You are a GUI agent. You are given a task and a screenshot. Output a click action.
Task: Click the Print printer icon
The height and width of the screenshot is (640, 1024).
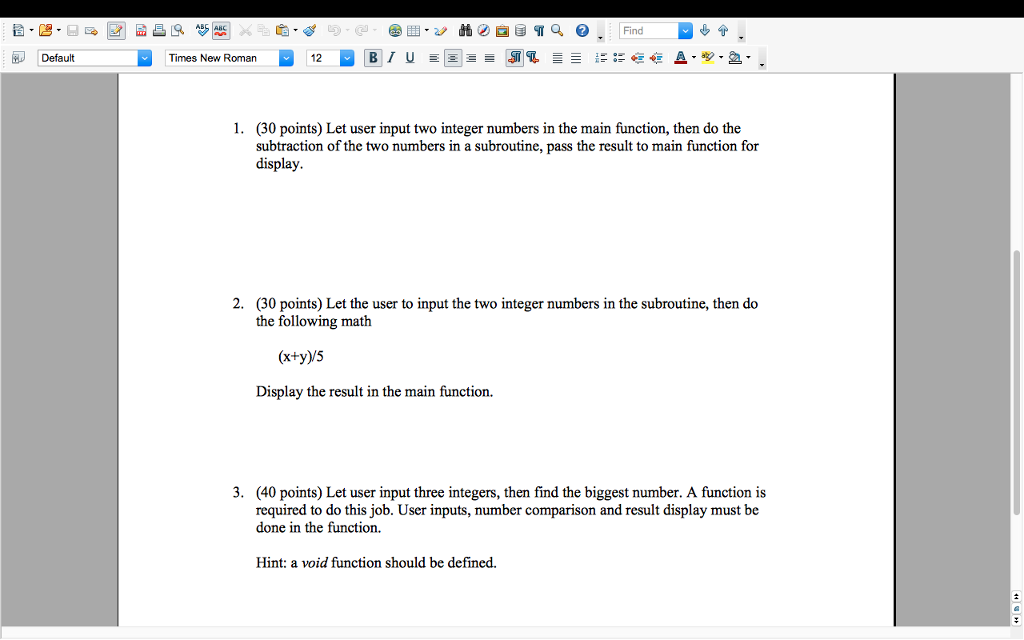[159, 31]
